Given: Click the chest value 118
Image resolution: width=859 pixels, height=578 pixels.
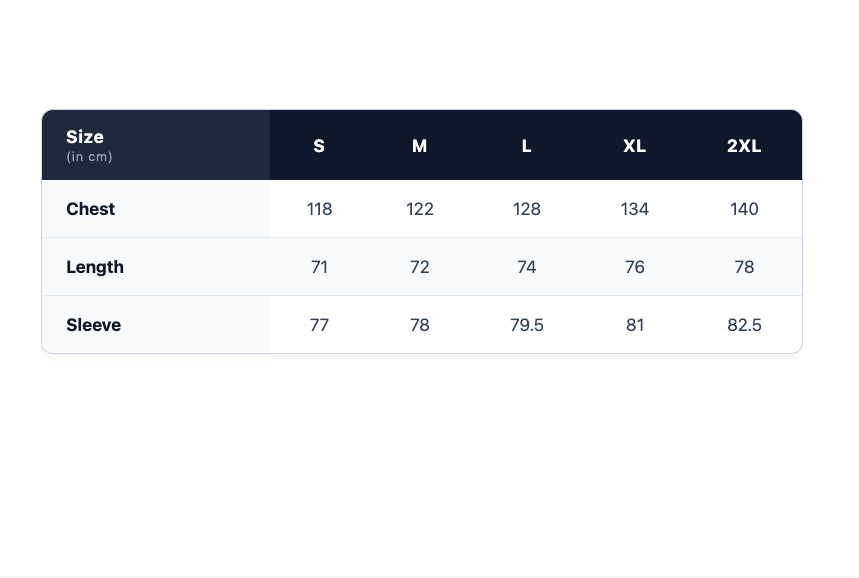Looking at the screenshot, I should tap(319, 209).
